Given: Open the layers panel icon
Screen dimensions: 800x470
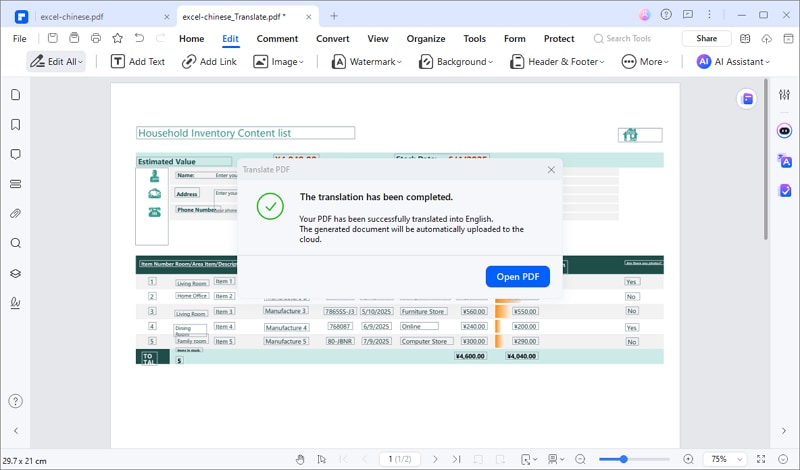Looking at the screenshot, I should [16, 273].
